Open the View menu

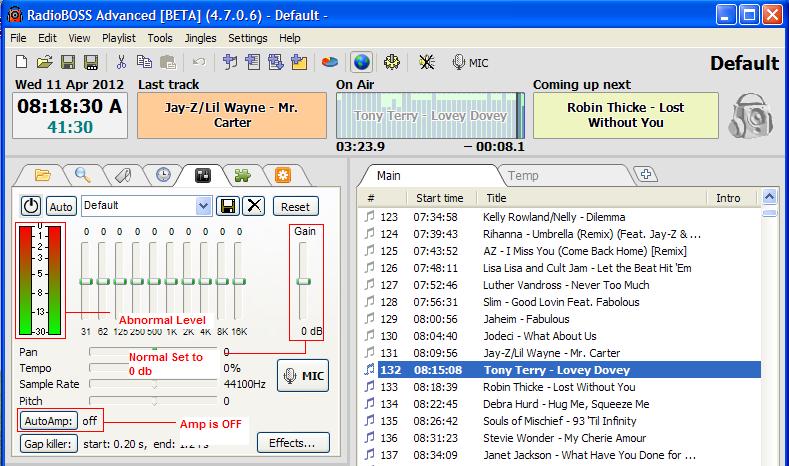(79, 38)
